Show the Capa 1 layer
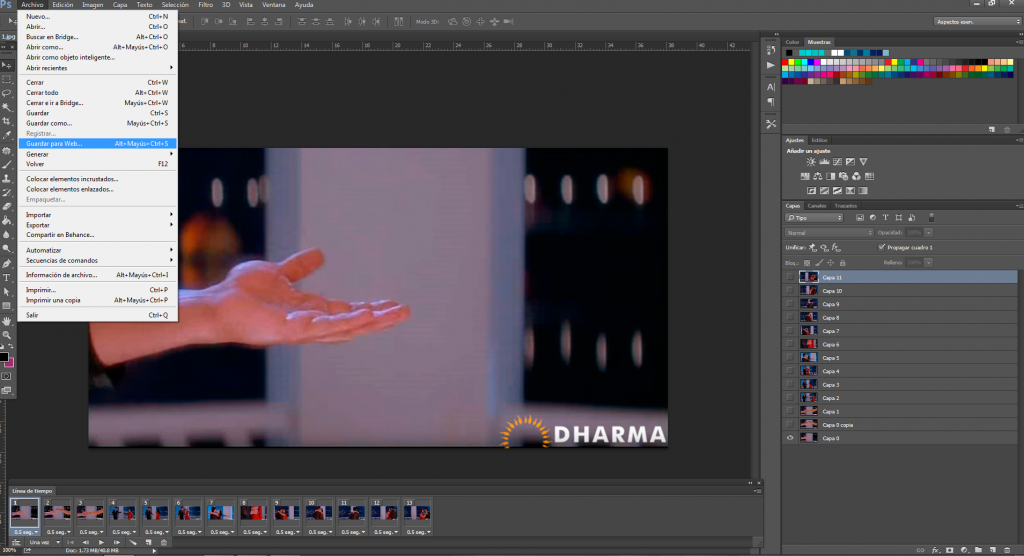Screen dimensions: 1024x556 (x=790, y=412)
